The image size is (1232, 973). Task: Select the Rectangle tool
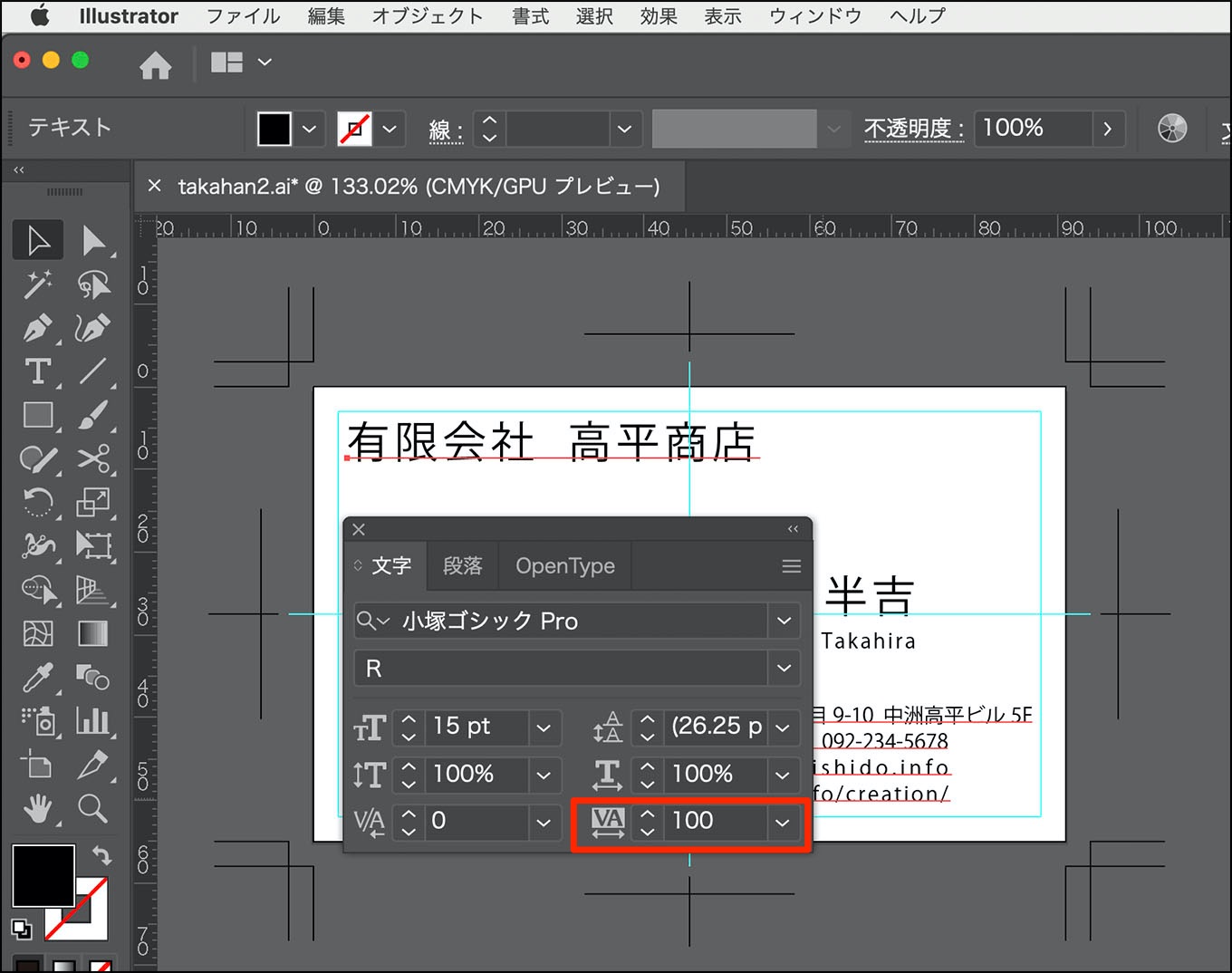point(38,415)
